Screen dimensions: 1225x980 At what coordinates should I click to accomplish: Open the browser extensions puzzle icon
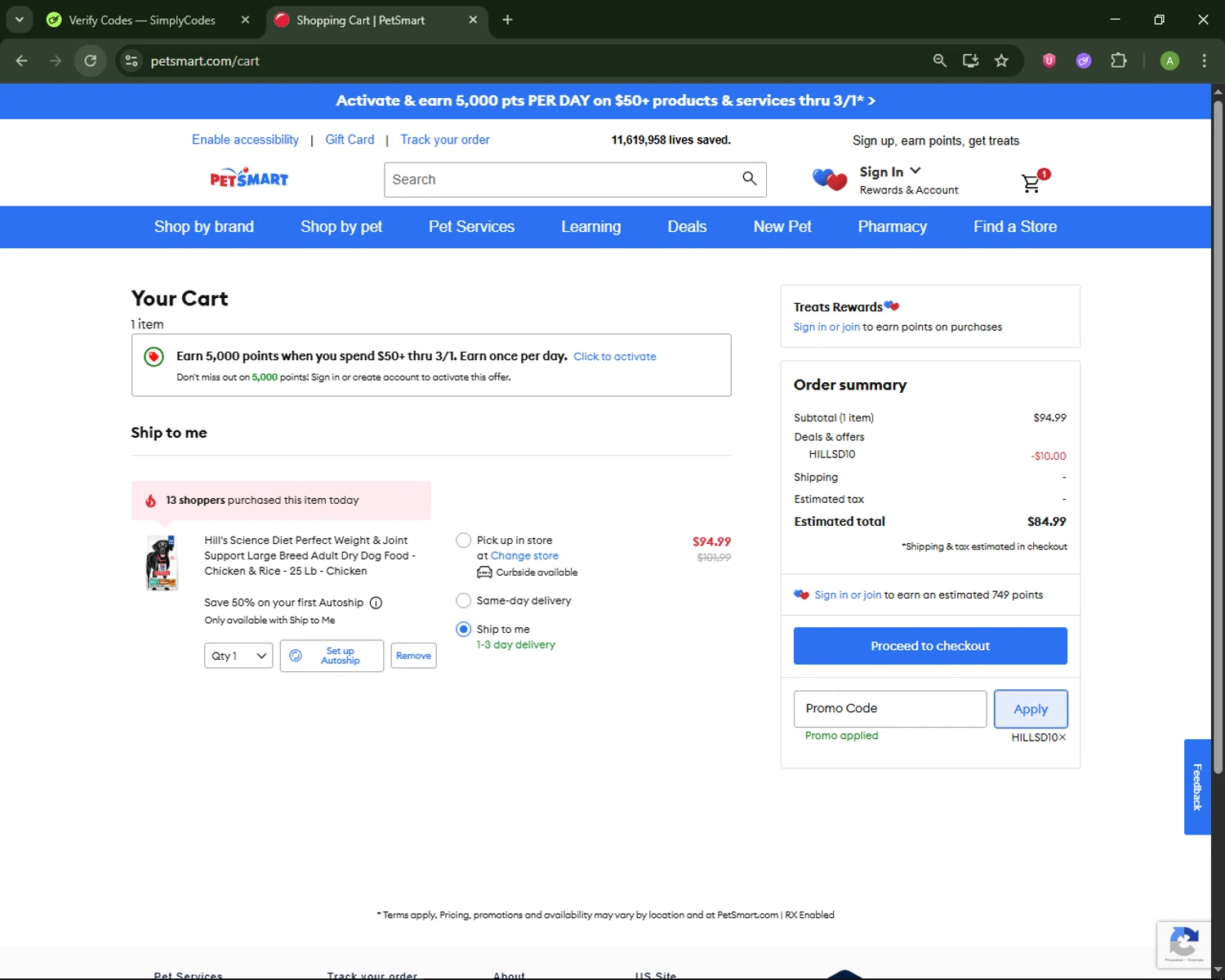tap(1119, 60)
